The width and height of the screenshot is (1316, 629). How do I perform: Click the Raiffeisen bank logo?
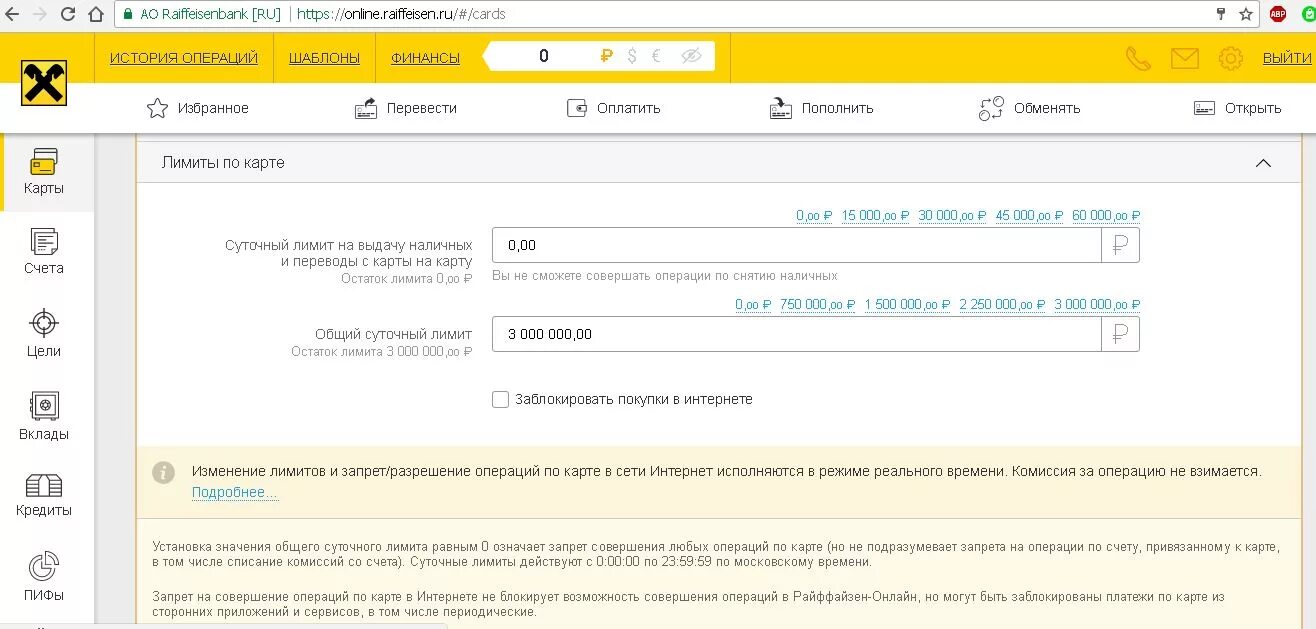coord(44,82)
